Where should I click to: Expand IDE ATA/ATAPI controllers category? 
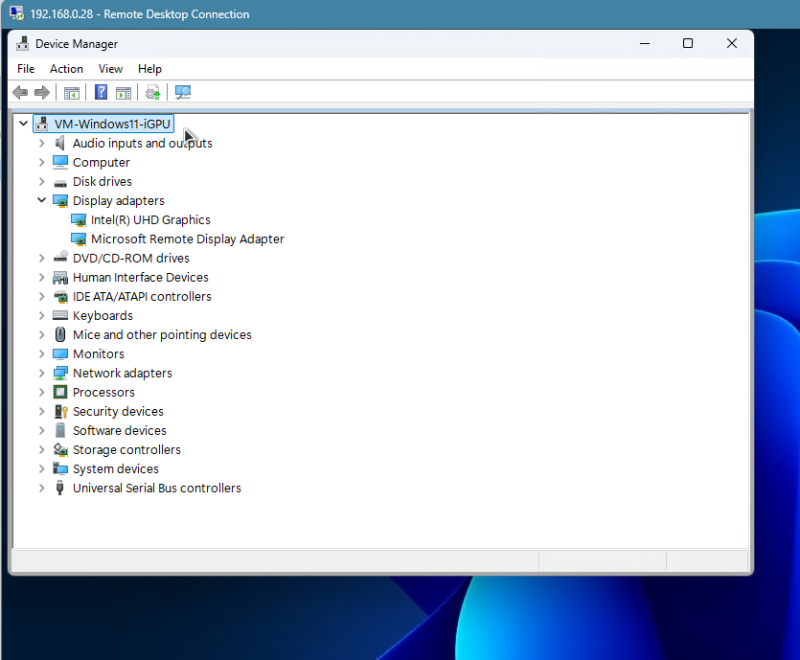[x=42, y=296]
